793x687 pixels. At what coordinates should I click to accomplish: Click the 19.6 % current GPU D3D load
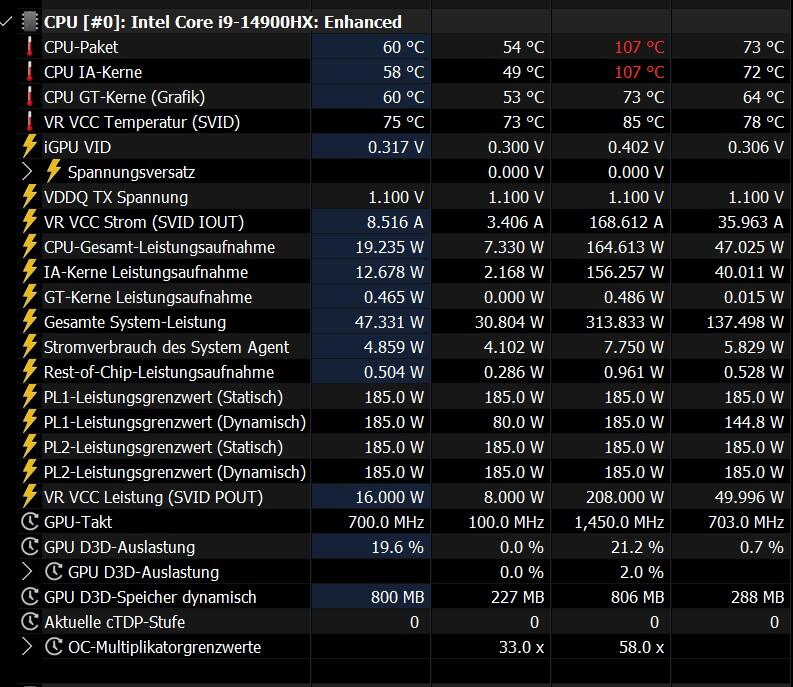398,547
